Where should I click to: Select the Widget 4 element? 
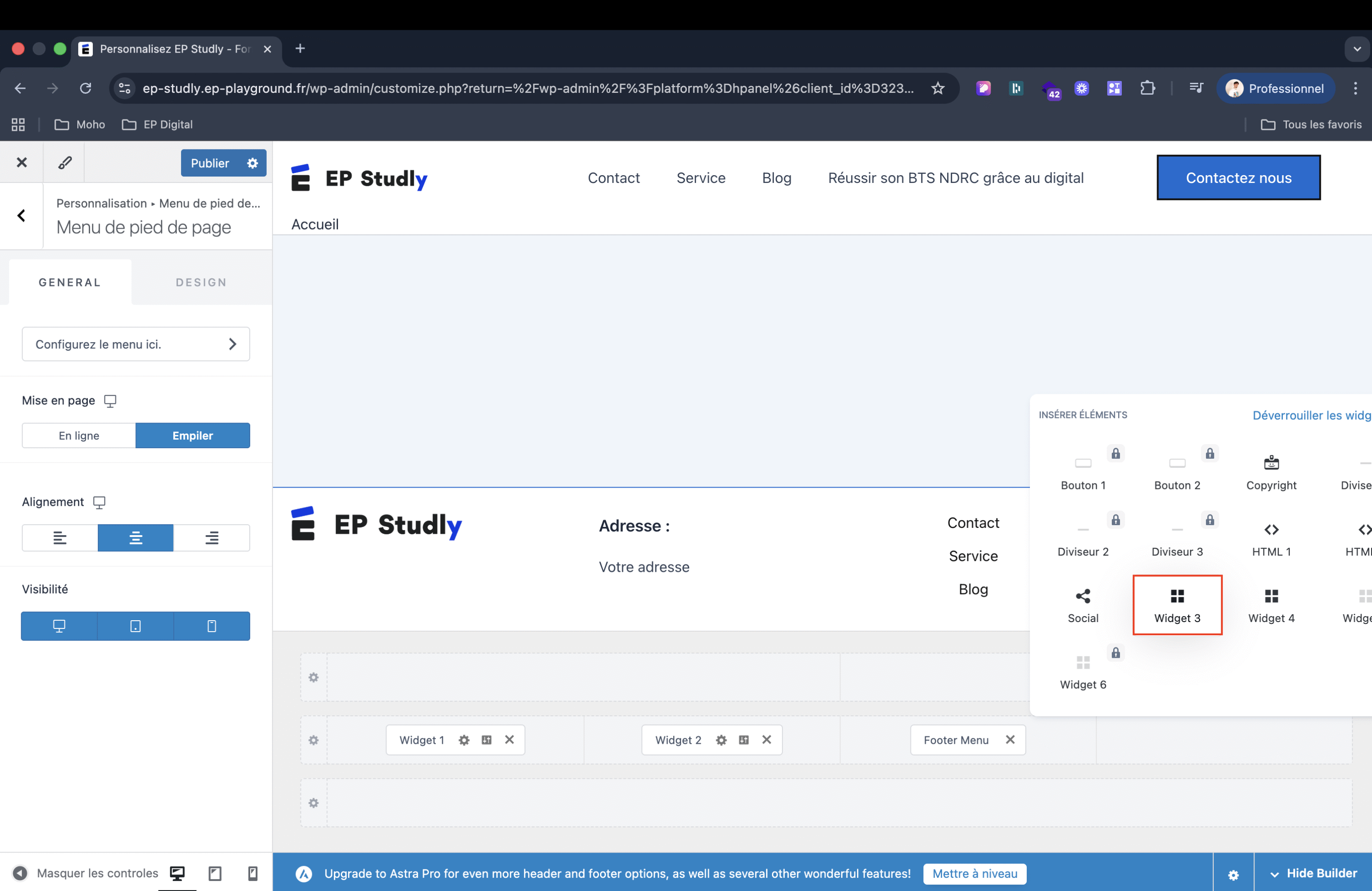pyautogui.click(x=1270, y=605)
